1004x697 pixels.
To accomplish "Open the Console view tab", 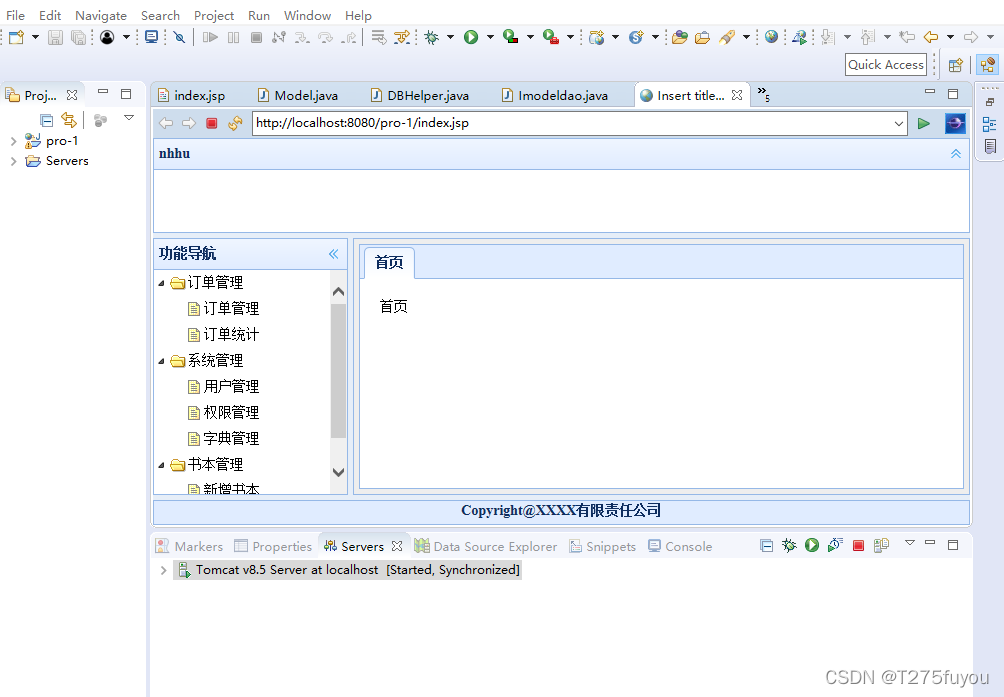I will [680, 547].
